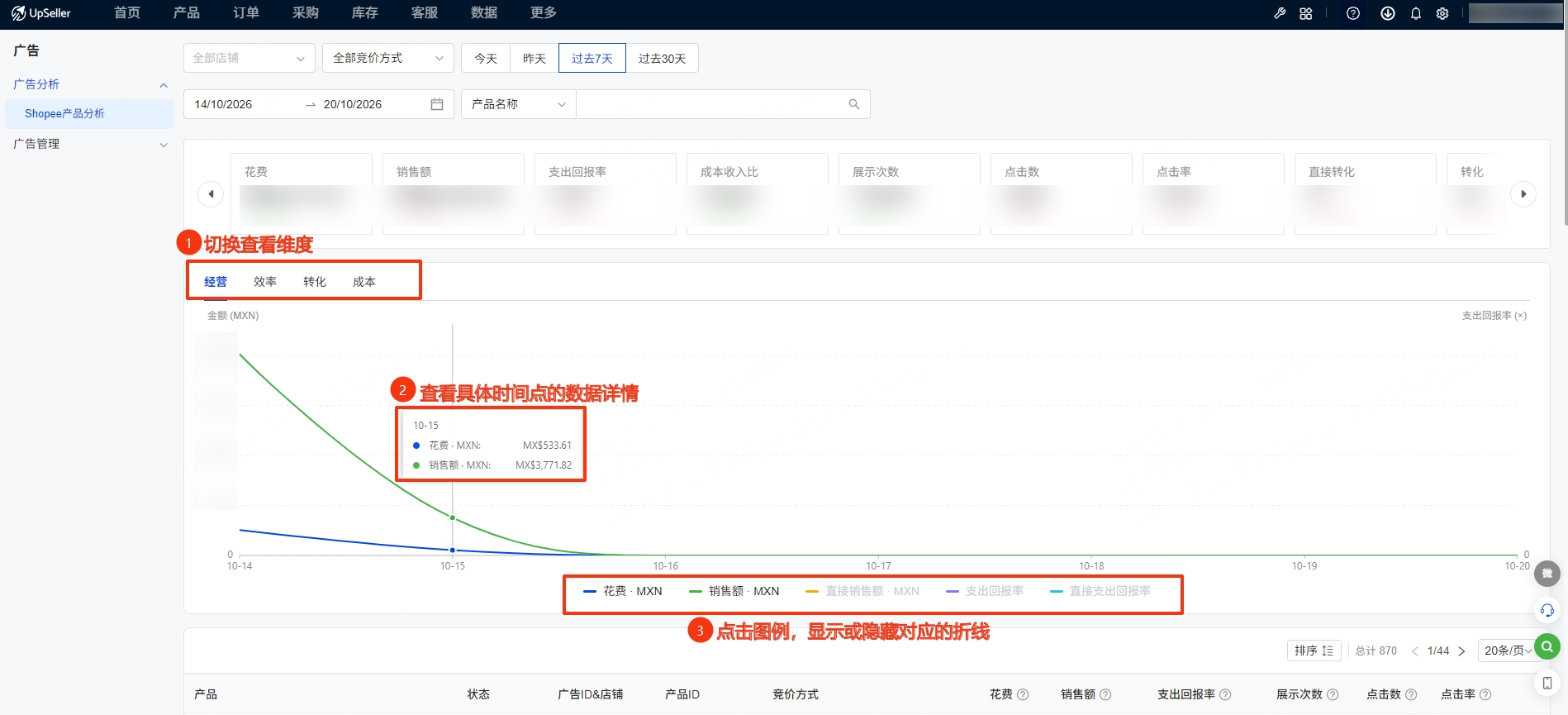Screen dimensions: 1568x715
Task: Click the gray 微 floating button
Action: pos(1547,574)
